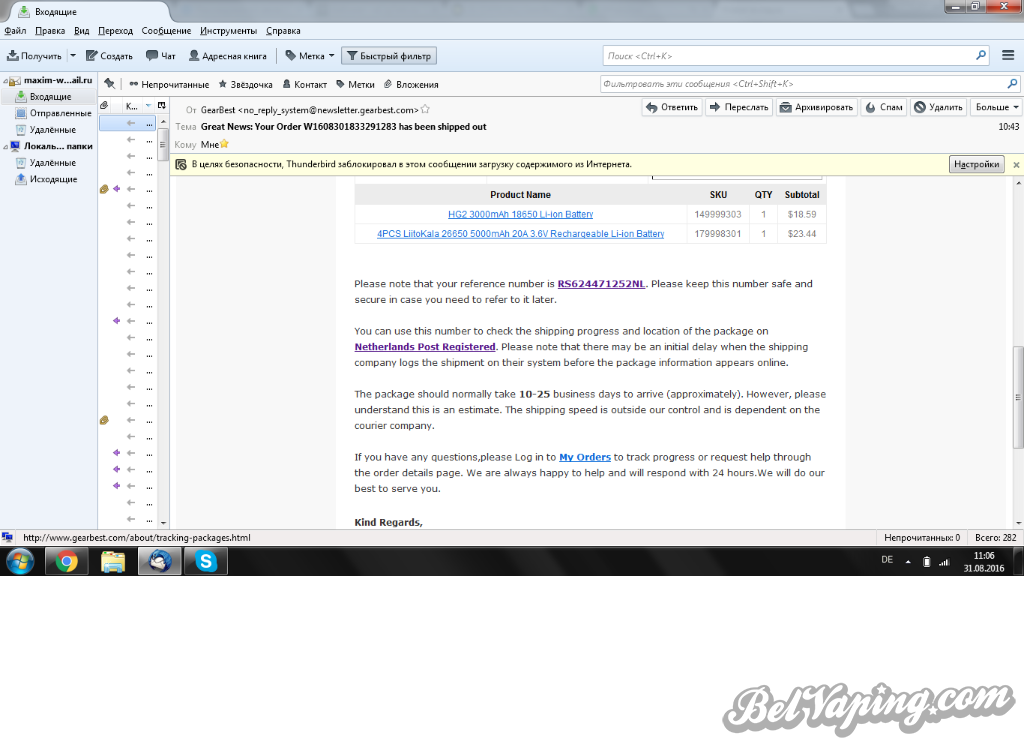
Task: Open the Инструменты menu
Action: click(228, 31)
